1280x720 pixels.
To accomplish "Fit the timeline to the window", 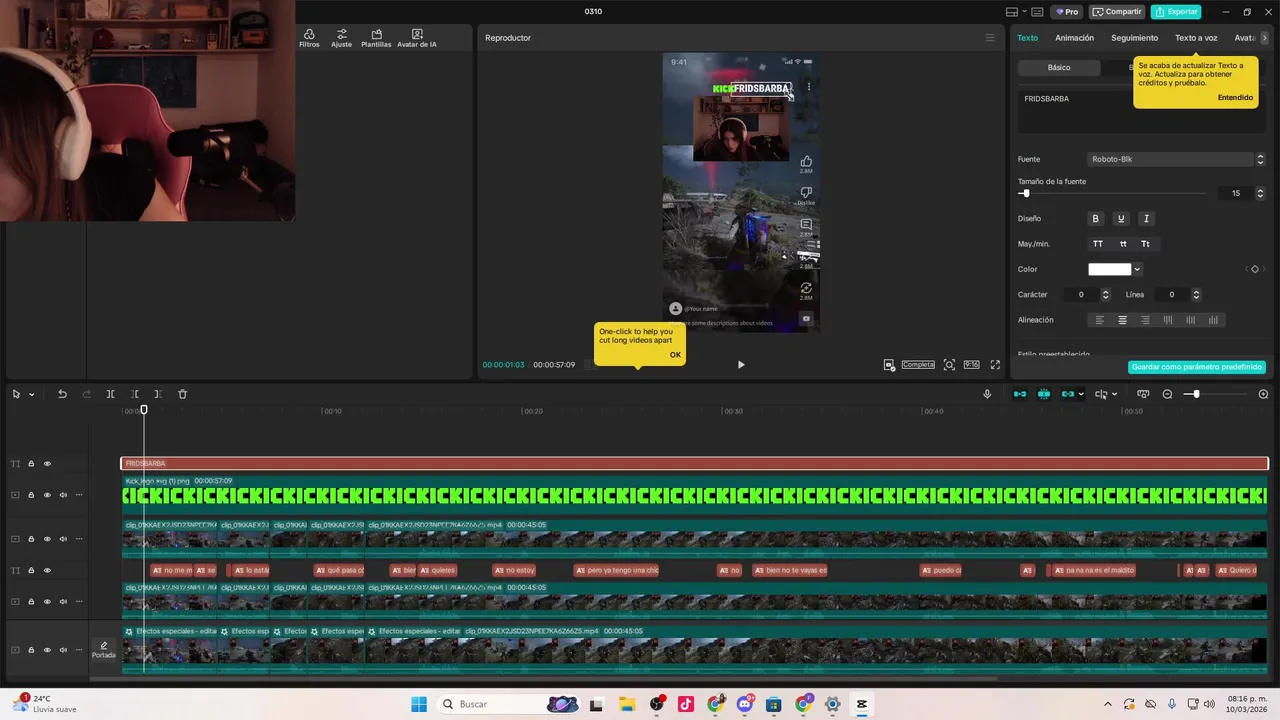I will [x=1143, y=394].
